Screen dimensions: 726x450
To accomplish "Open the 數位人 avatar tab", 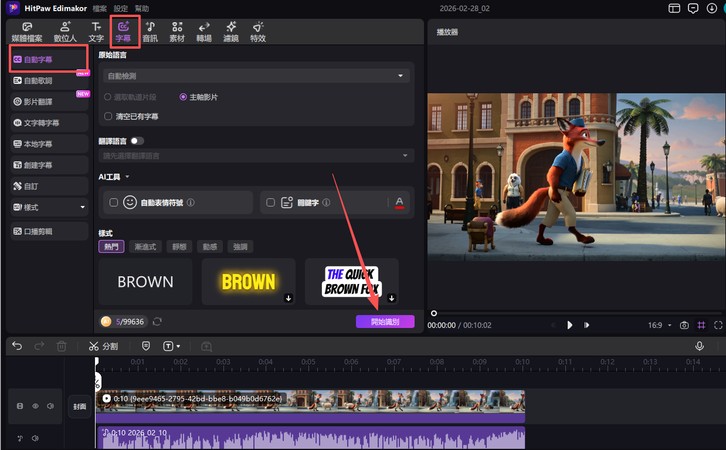I will pyautogui.click(x=65, y=32).
